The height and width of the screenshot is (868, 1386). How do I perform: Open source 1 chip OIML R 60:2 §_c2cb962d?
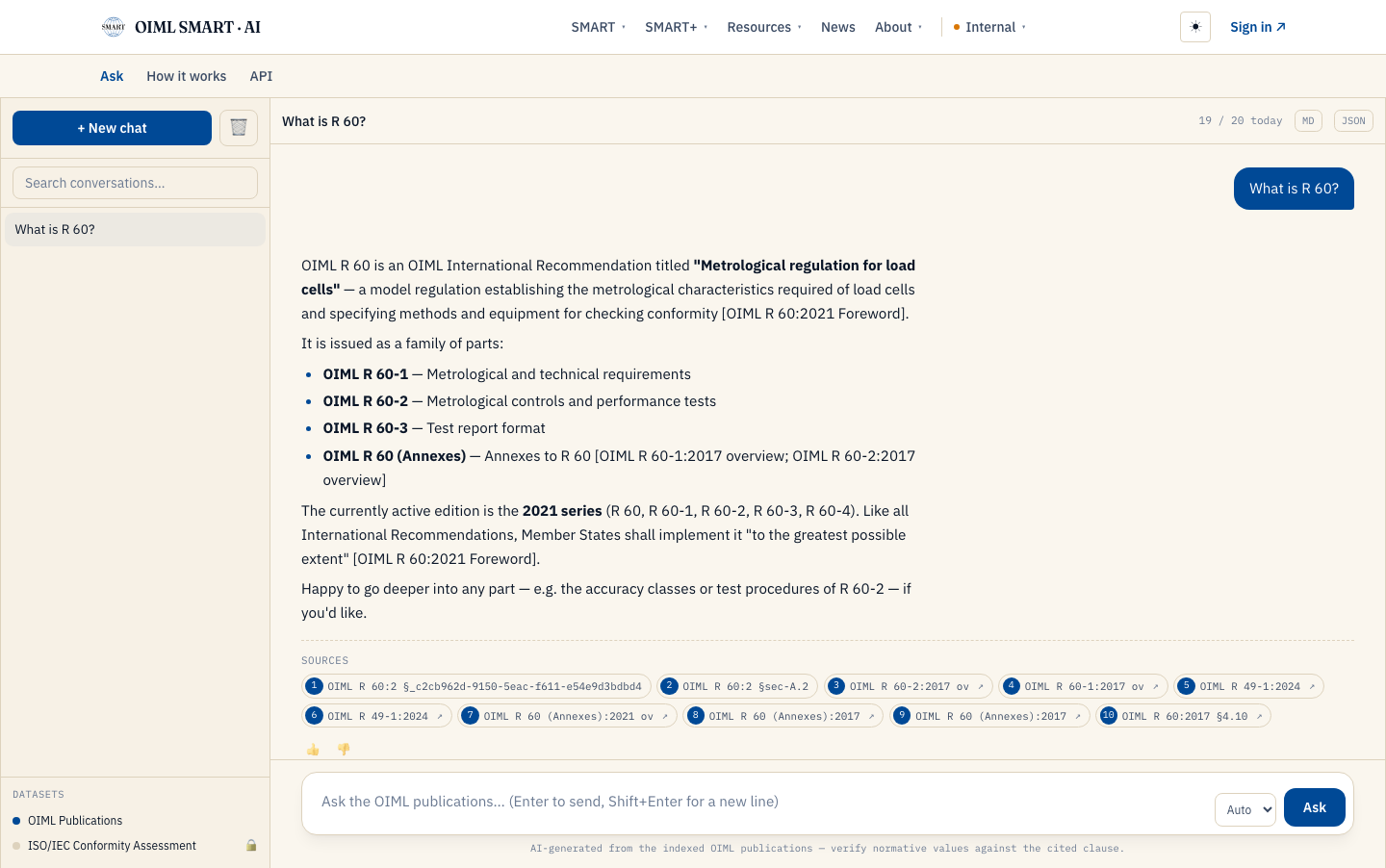coord(476,686)
